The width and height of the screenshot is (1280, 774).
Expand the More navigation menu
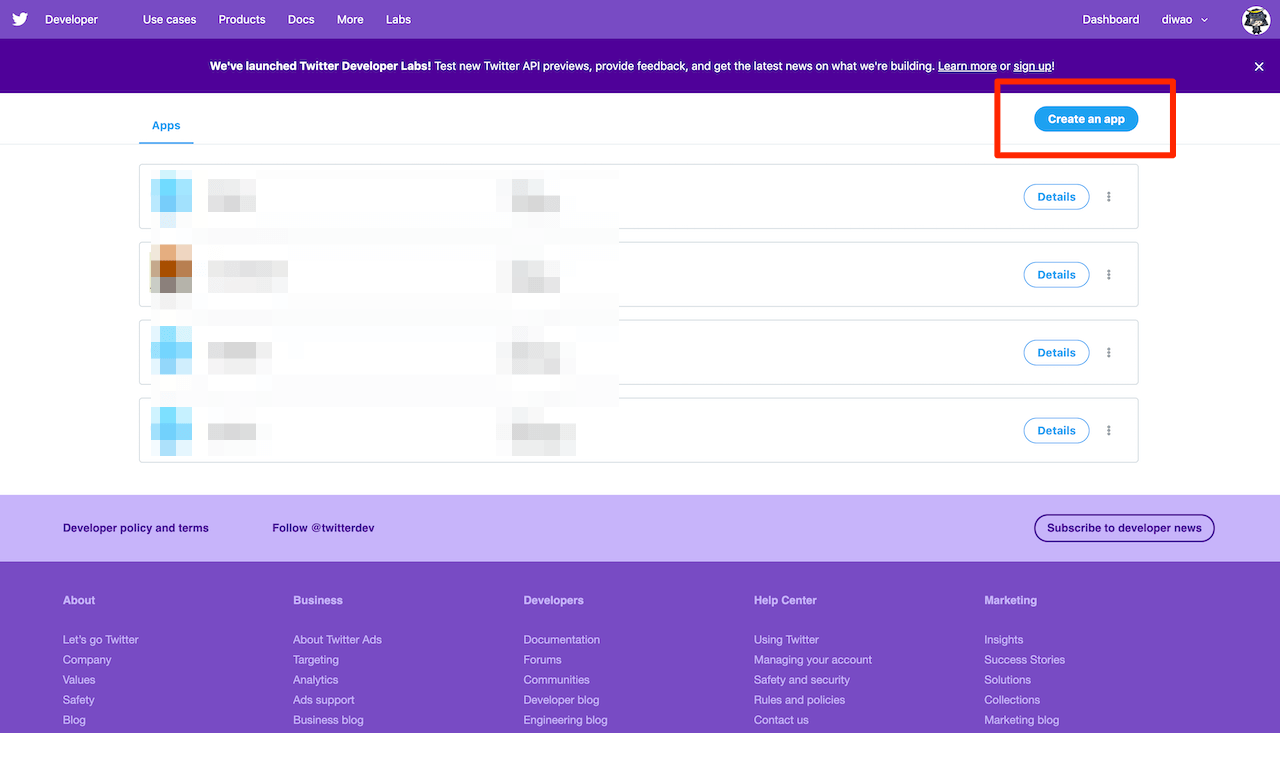pyautogui.click(x=350, y=20)
